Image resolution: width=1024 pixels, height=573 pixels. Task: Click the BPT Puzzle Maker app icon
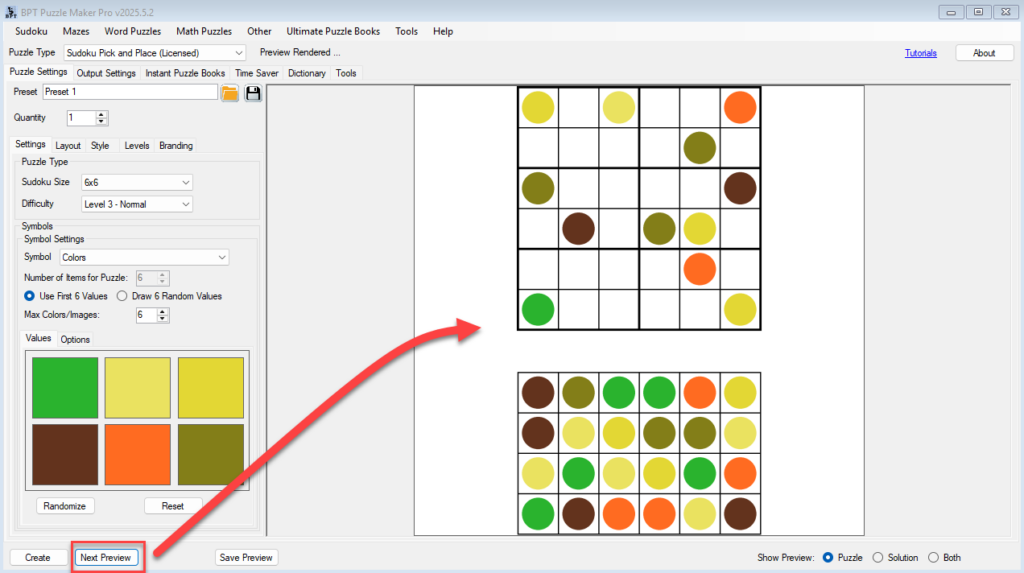point(10,12)
